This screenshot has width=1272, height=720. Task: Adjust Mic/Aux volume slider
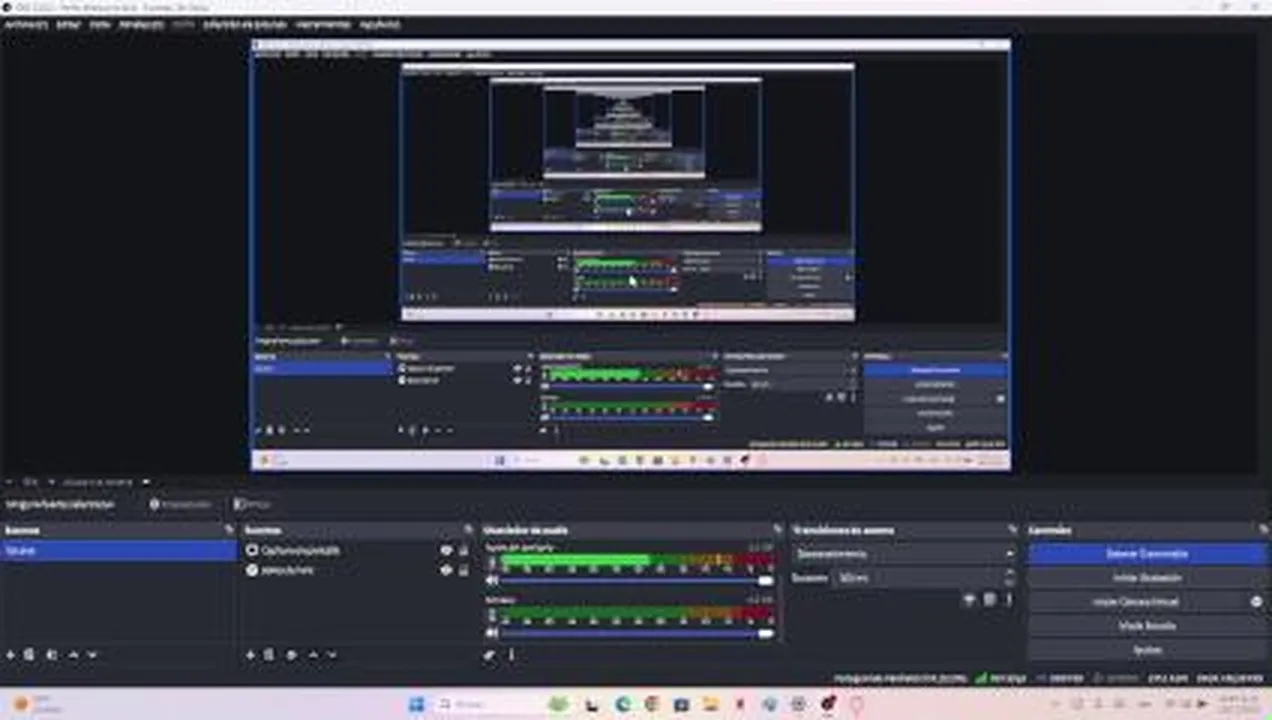637,633
